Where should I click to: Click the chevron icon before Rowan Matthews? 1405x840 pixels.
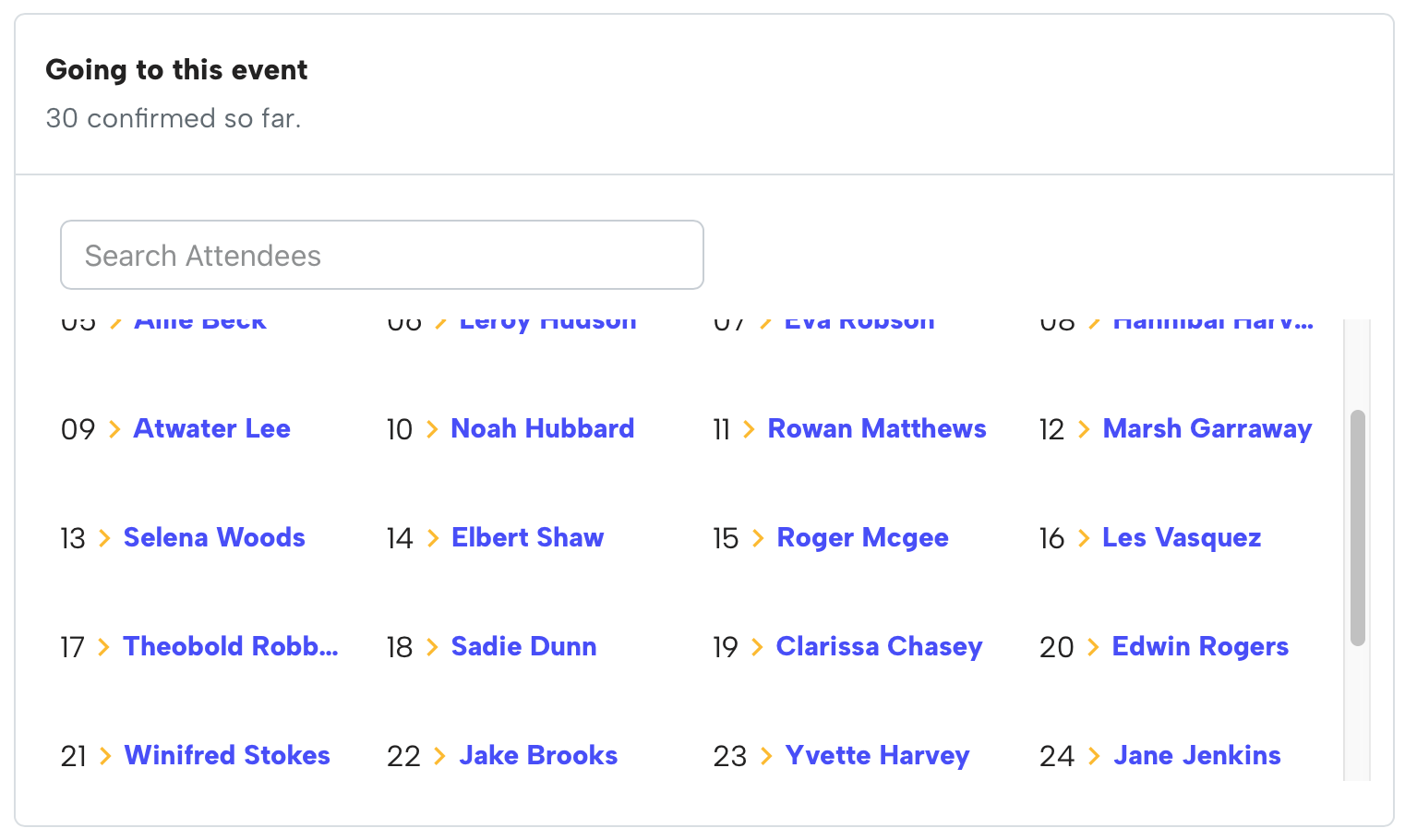click(749, 429)
